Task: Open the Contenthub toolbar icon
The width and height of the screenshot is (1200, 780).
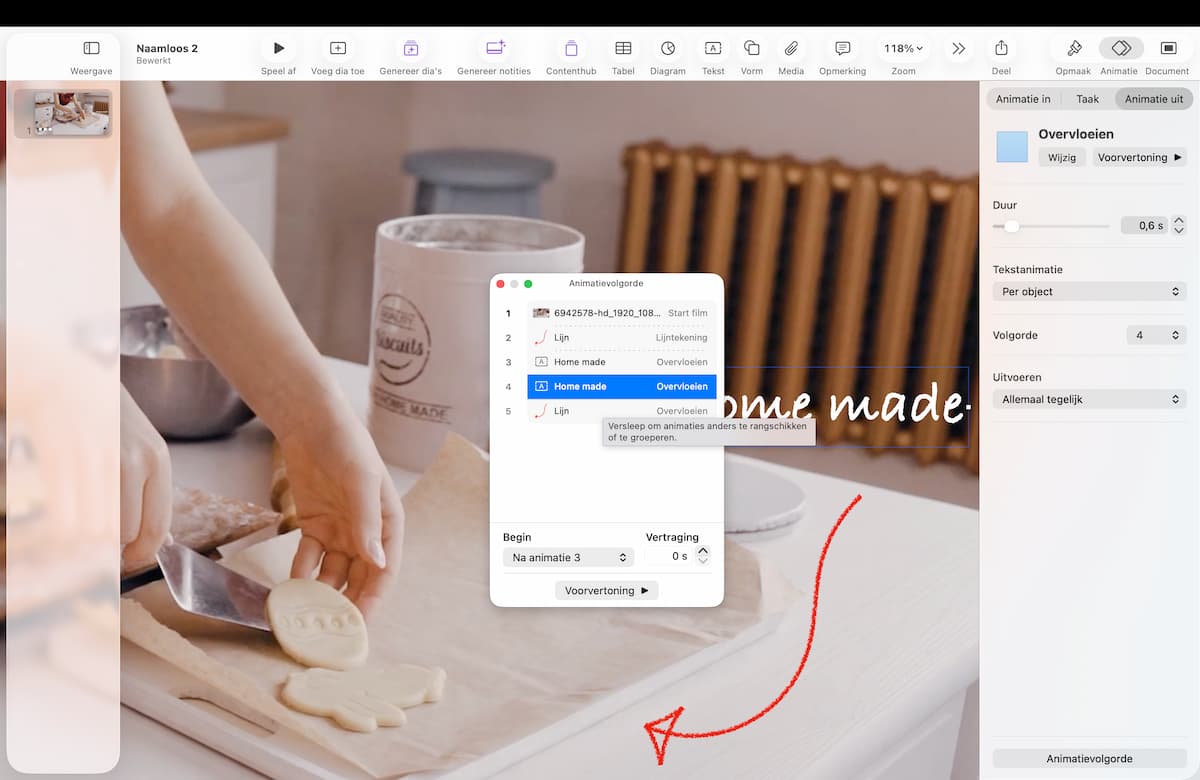Action: click(x=571, y=48)
